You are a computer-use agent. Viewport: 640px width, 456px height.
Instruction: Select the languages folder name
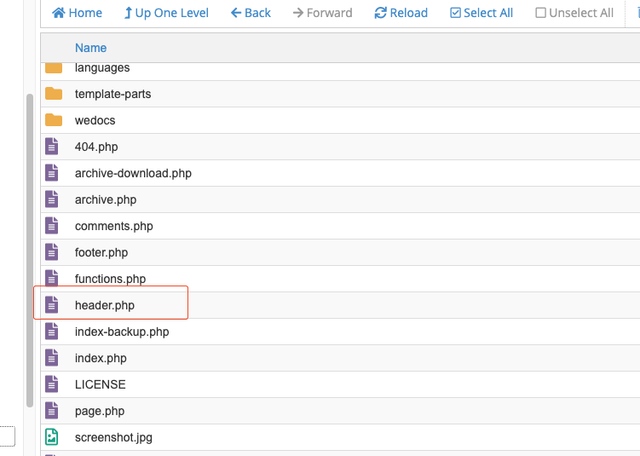(x=102, y=68)
